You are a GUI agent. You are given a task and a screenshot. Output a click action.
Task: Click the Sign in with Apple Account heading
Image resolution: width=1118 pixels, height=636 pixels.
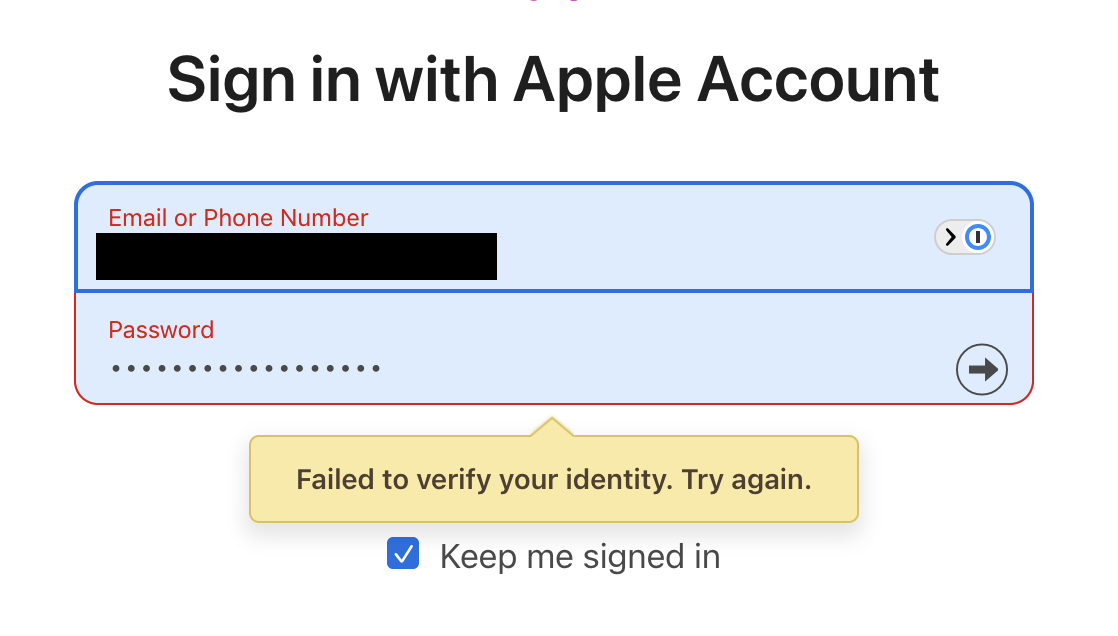pos(553,80)
